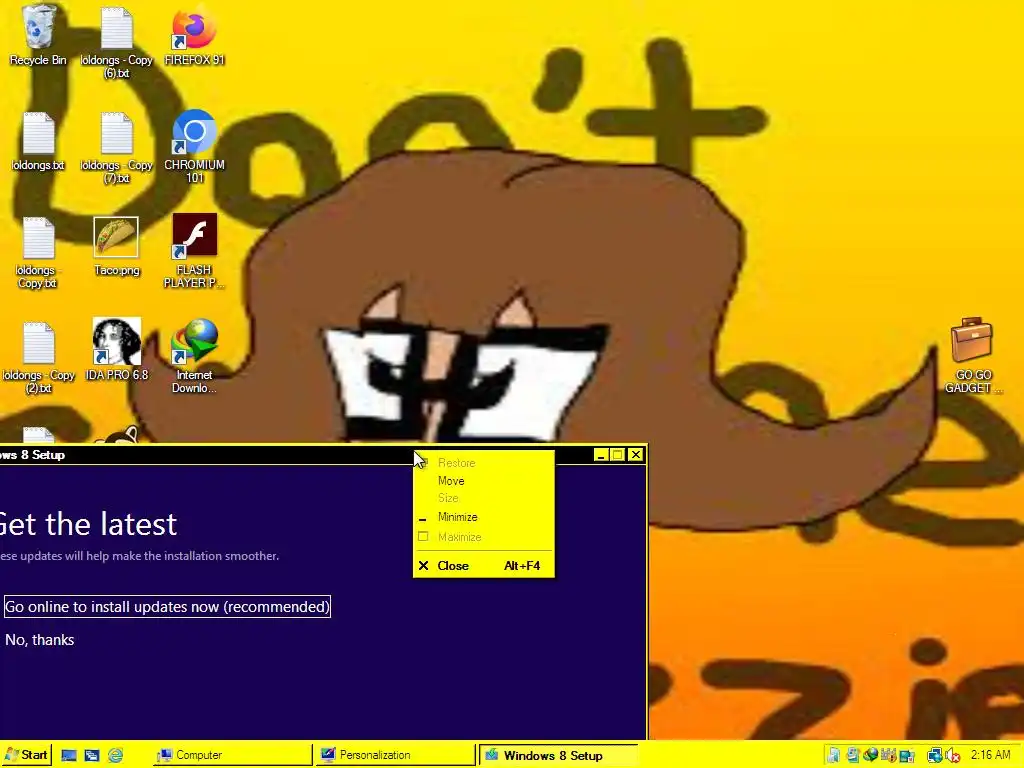Close the Windows 8 Setup window
Viewport: 1024px width, 768px height.
(635, 455)
